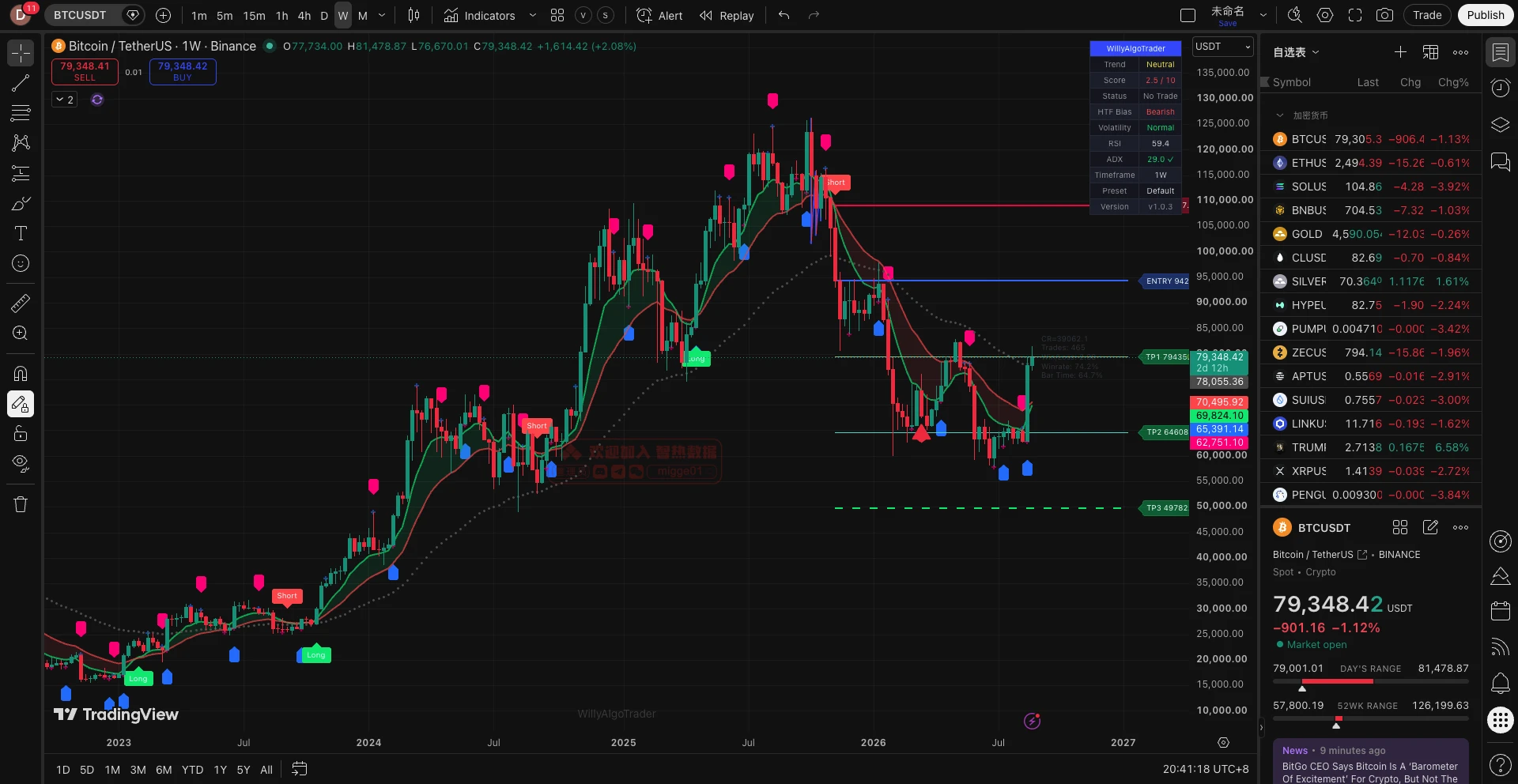Click the BUY price button

click(x=183, y=71)
